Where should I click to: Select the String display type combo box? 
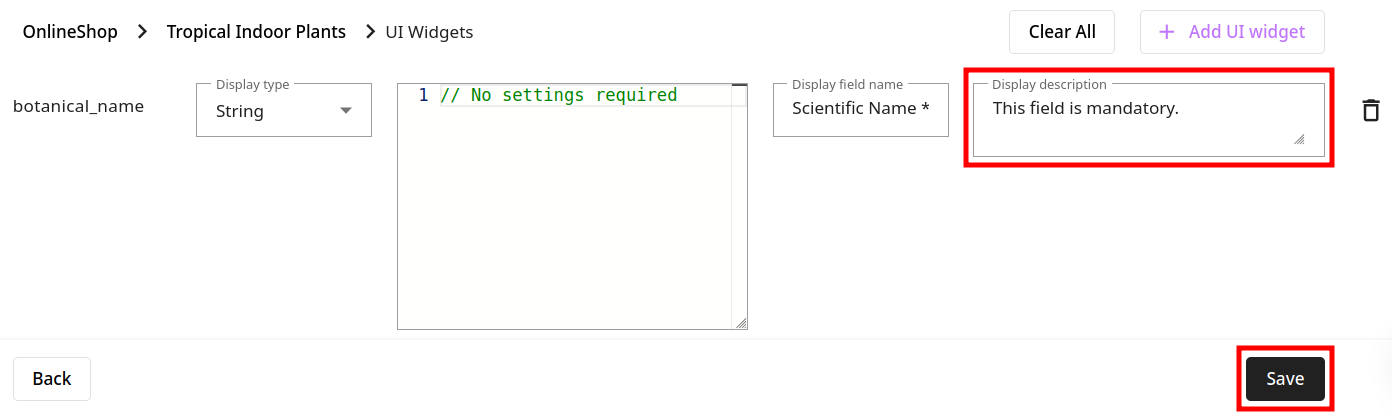click(x=284, y=110)
